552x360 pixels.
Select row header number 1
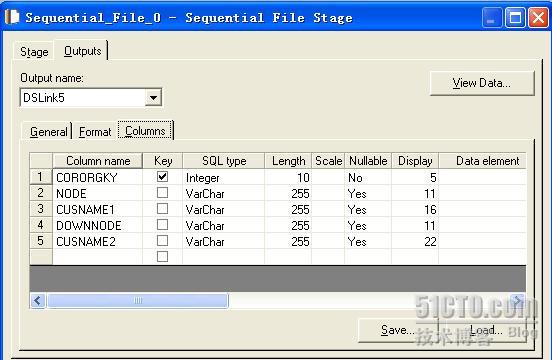tap(41, 177)
